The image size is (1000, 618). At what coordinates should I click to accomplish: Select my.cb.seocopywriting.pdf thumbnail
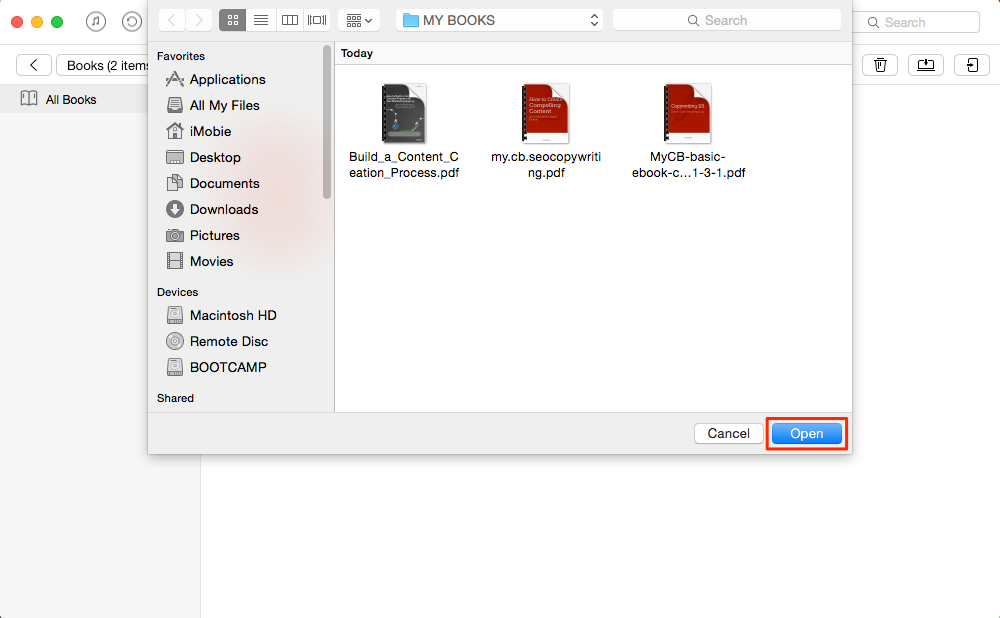click(x=545, y=113)
